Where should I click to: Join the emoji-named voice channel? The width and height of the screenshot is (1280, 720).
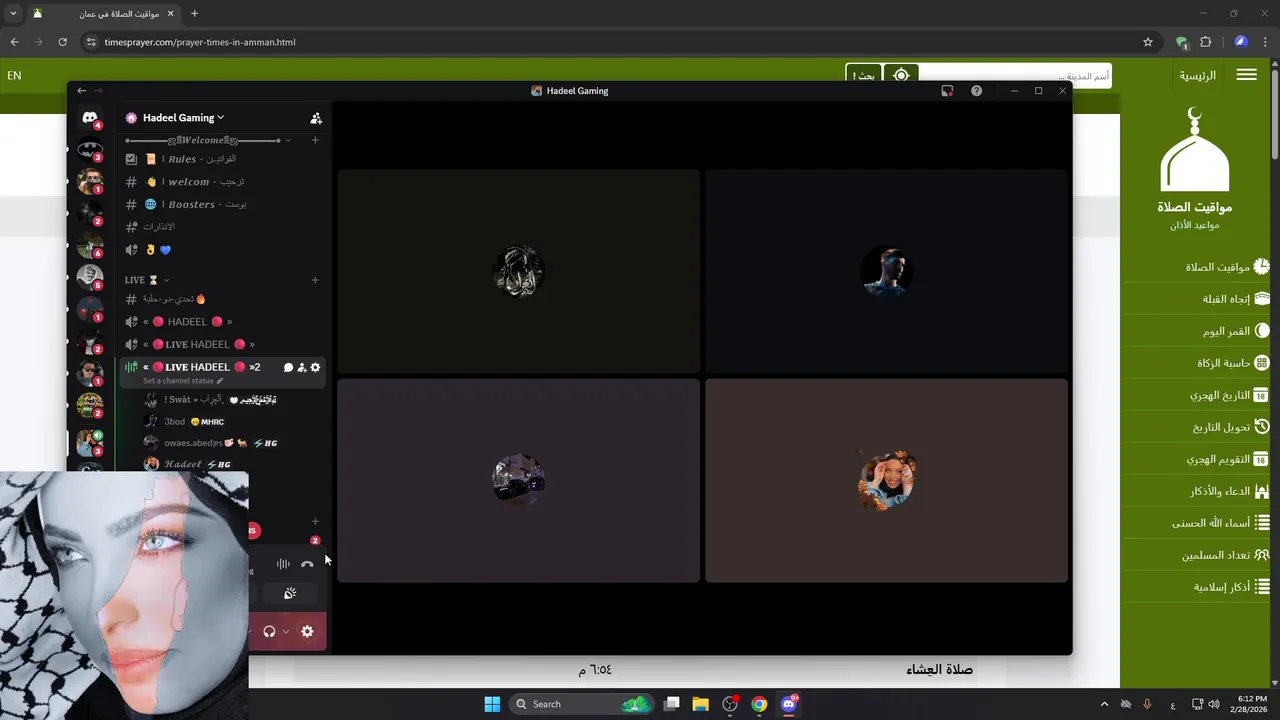click(222, 250)
